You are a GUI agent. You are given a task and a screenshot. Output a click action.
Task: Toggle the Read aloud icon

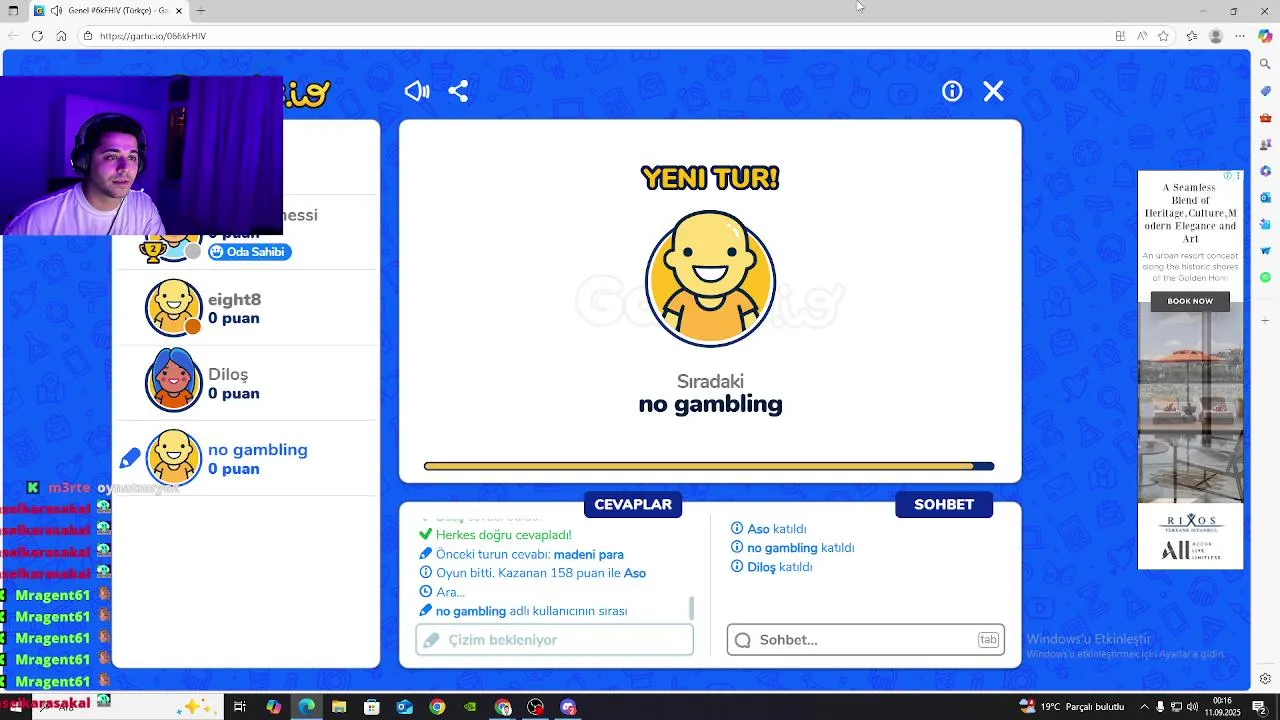(1142, 36)
